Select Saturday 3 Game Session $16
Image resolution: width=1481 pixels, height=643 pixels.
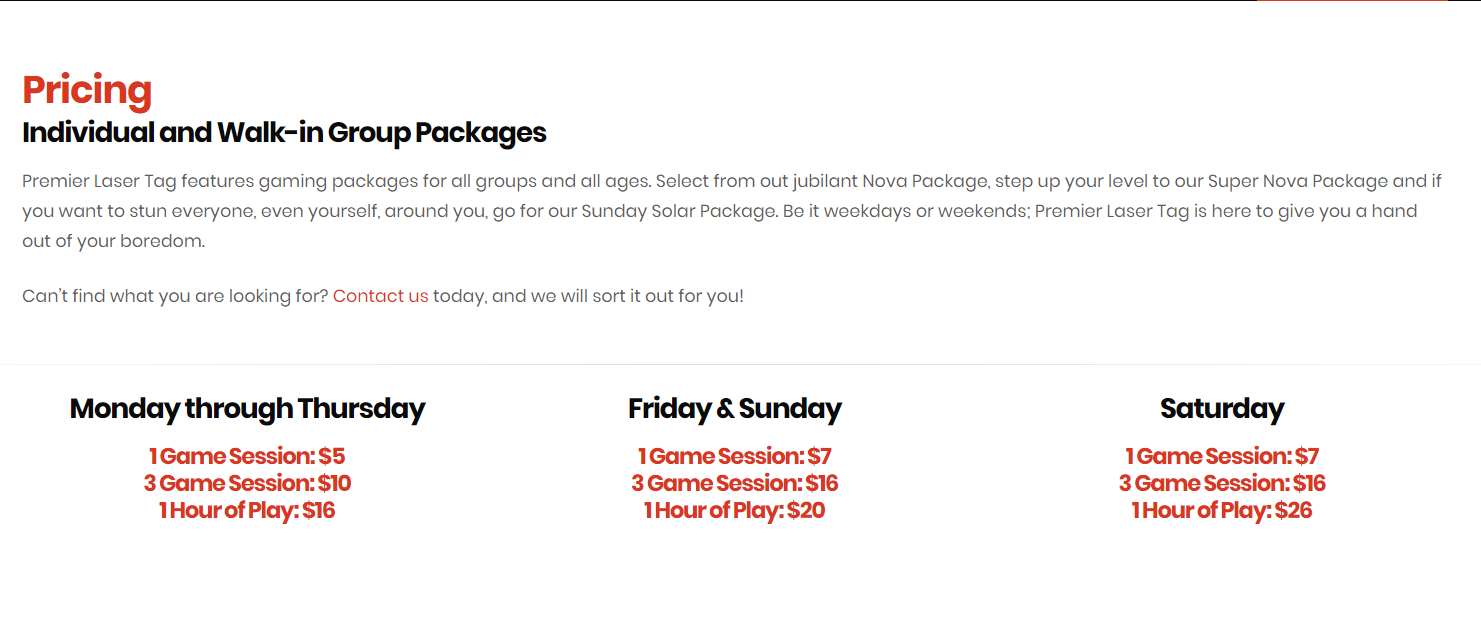[x=1222, y=484]
